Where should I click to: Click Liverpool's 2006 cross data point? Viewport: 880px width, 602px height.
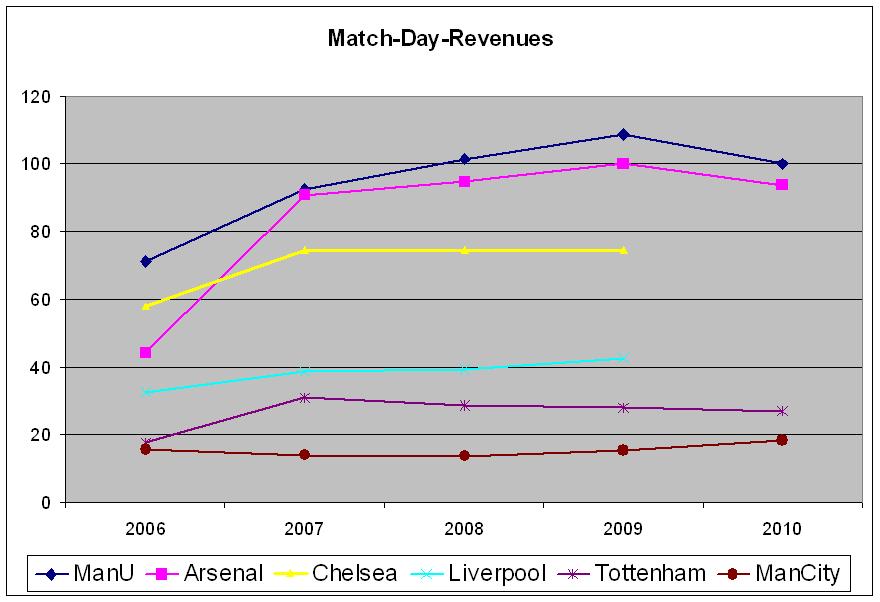pyautogui.click(x=146, y=392)
